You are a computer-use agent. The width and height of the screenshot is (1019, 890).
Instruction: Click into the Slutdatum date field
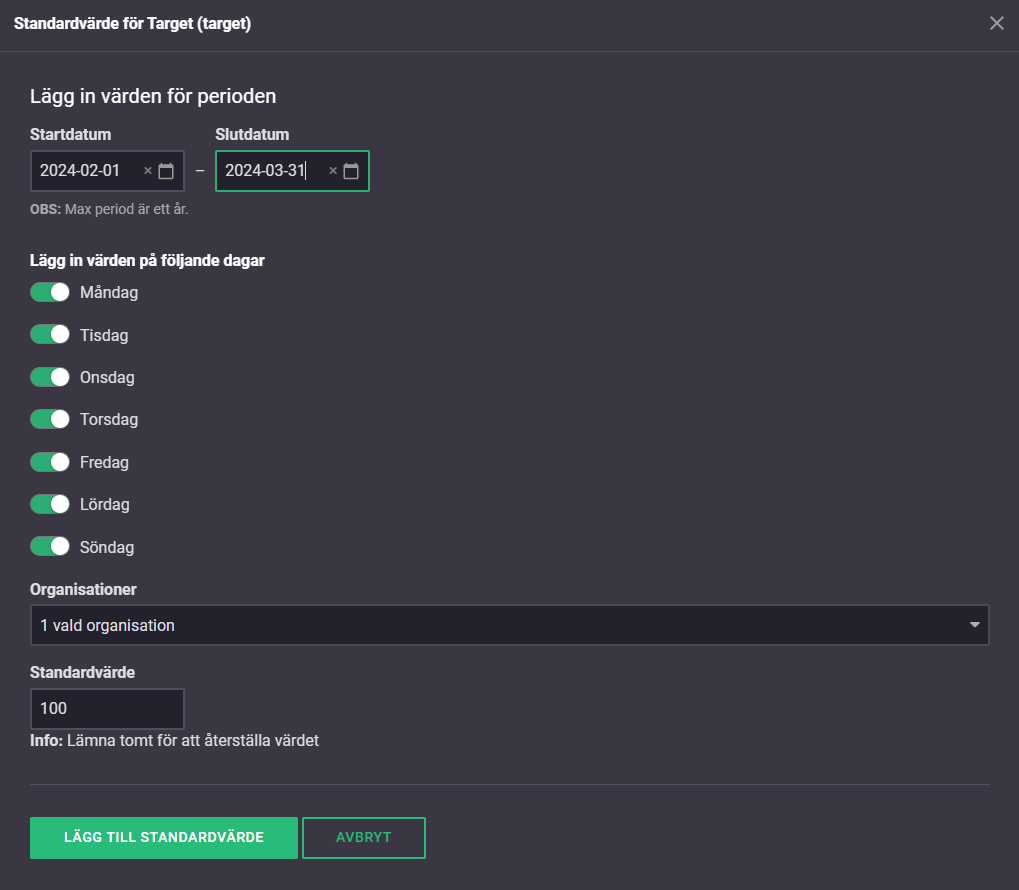pos(270,171)
